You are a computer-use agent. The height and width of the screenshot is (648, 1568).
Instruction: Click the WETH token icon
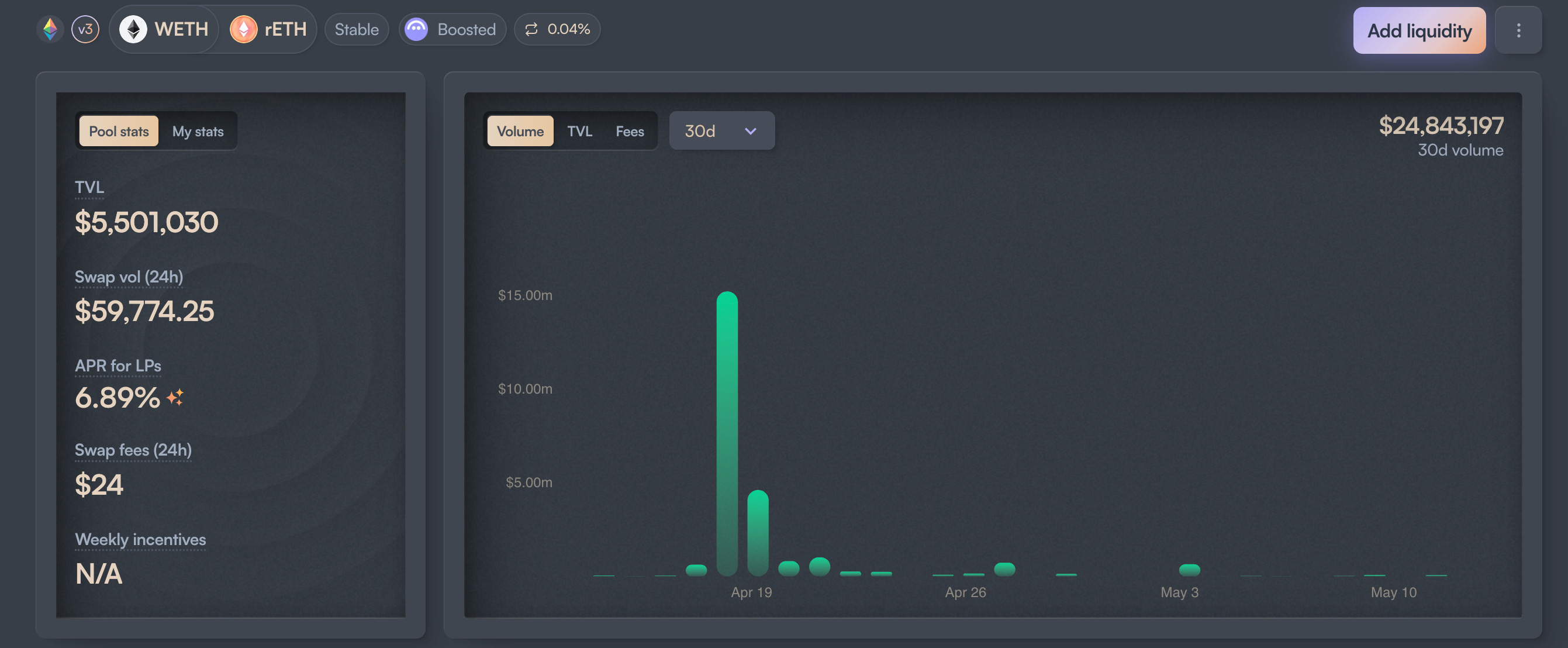133,29
